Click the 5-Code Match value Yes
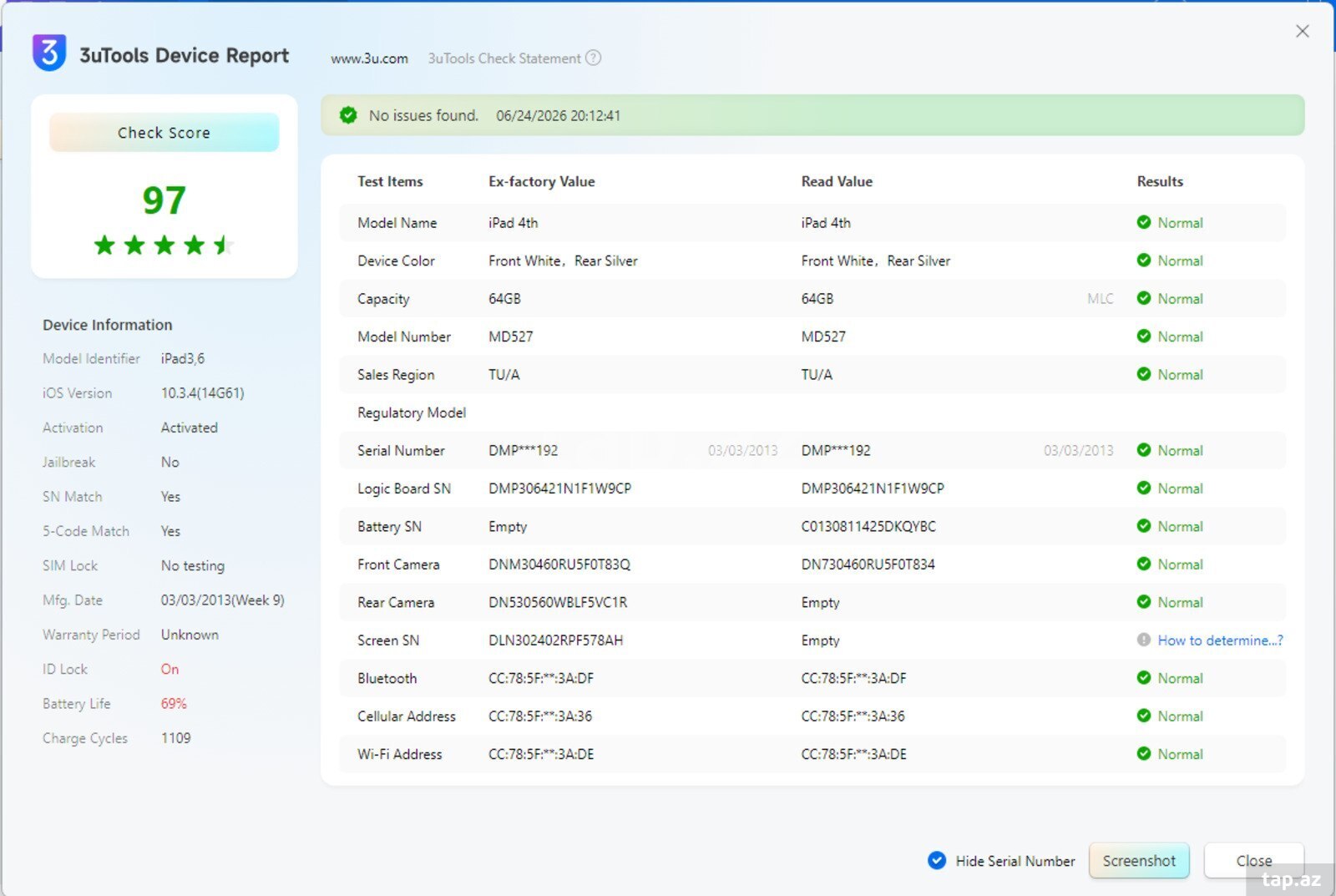 point(170,531)
